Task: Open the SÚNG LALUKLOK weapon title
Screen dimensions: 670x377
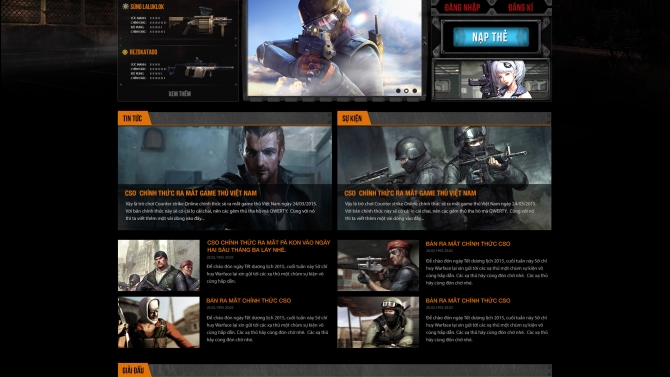Action: click(147, 6)
